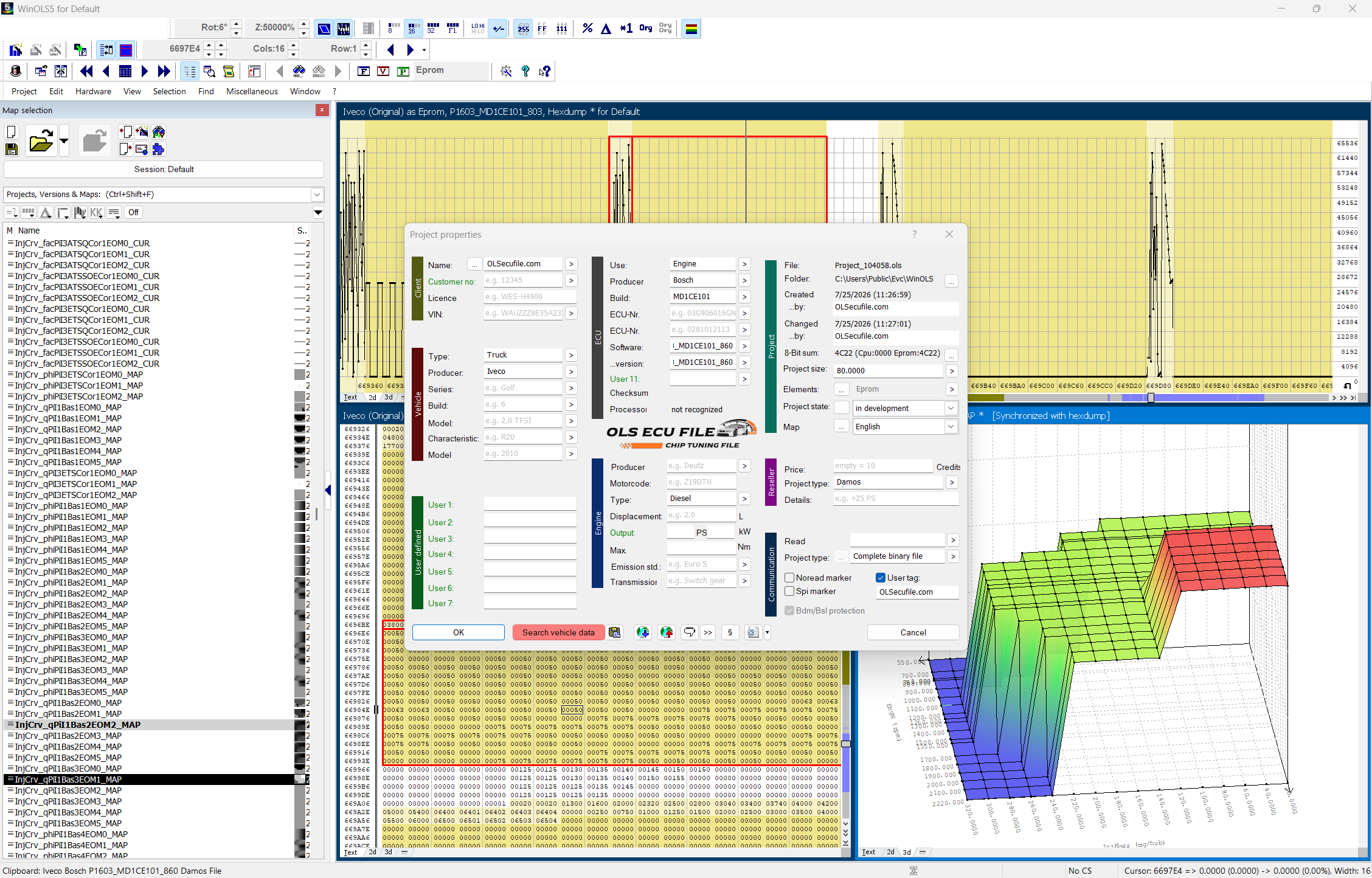
Task: Expand the Projects, Versions & Maps dropdown
Action: 317,195
